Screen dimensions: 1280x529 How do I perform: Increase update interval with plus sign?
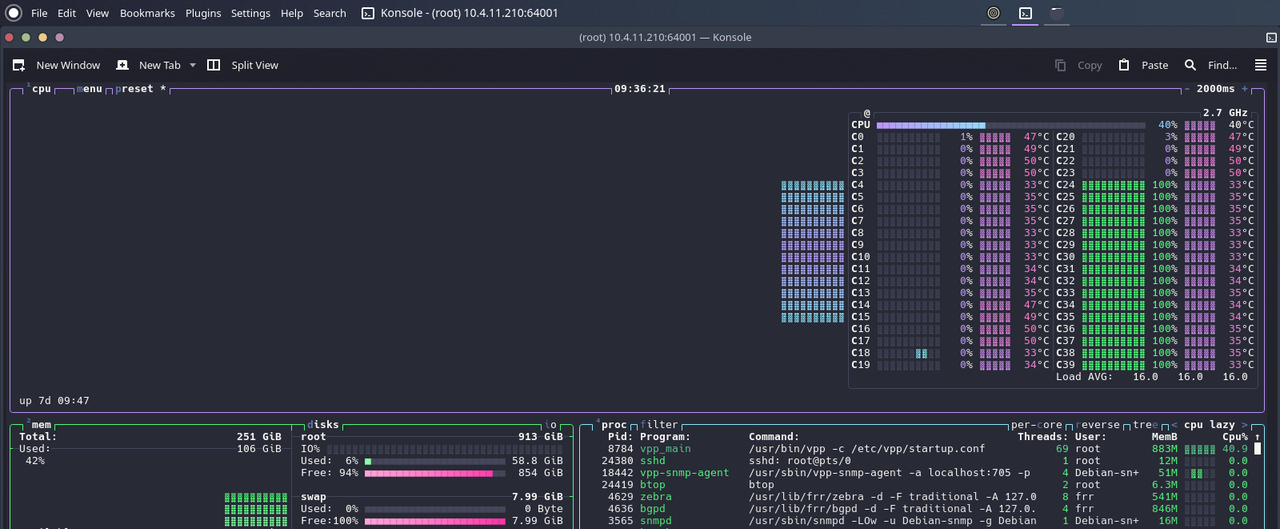tap(1246, 89)
